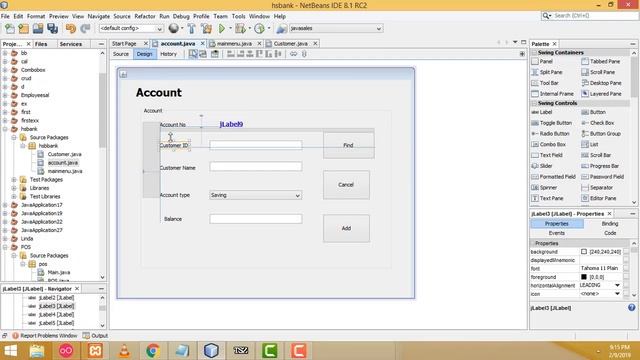This screenshot has height=360, width=640.
Task: Collapse the Swing Controls palette section
Action: pyautogui.click(x=535, y=103)
